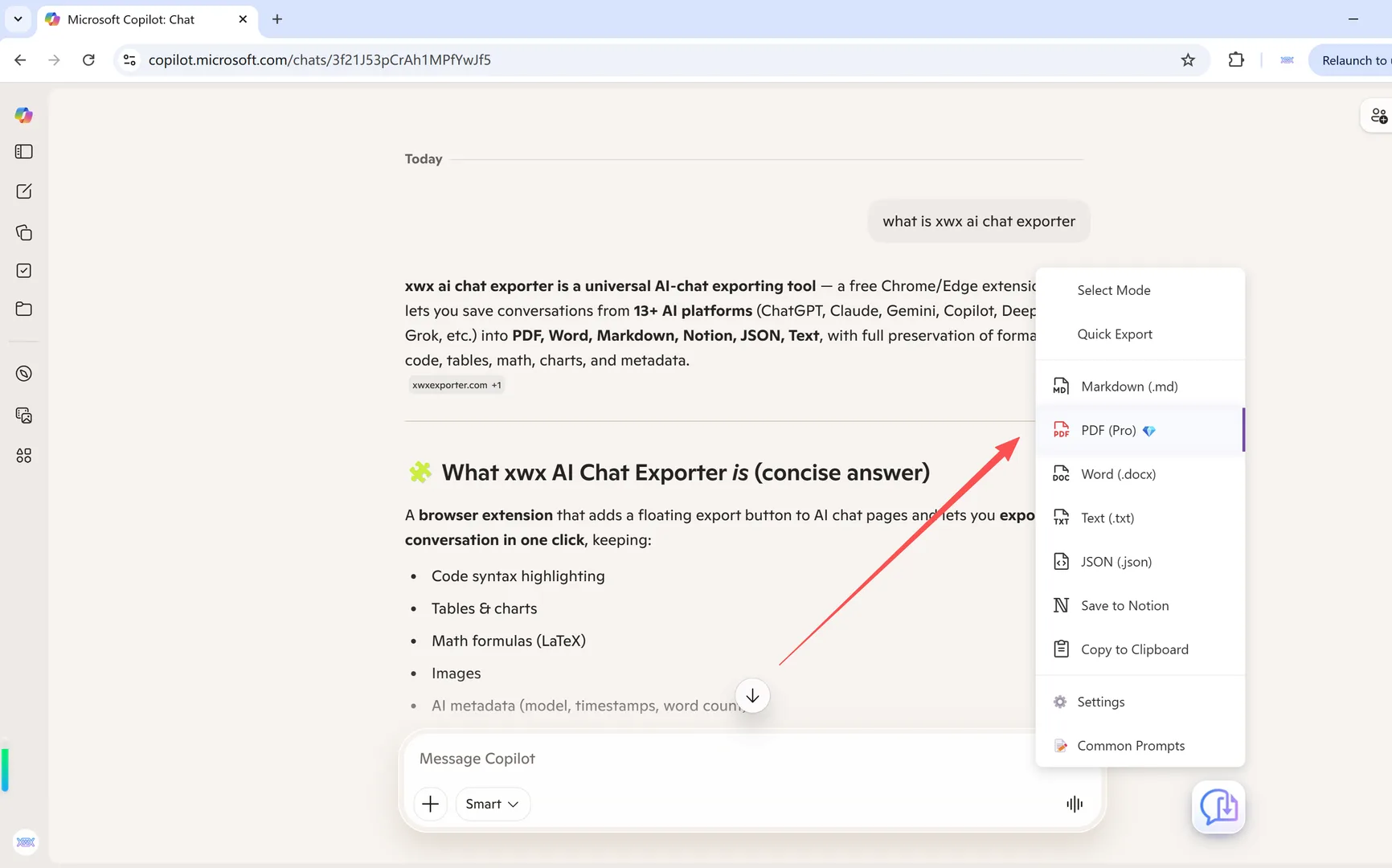Screen dimensions: 1392x868
Task: Open the apps grid icon in sidebar
Action: (24, 456)
